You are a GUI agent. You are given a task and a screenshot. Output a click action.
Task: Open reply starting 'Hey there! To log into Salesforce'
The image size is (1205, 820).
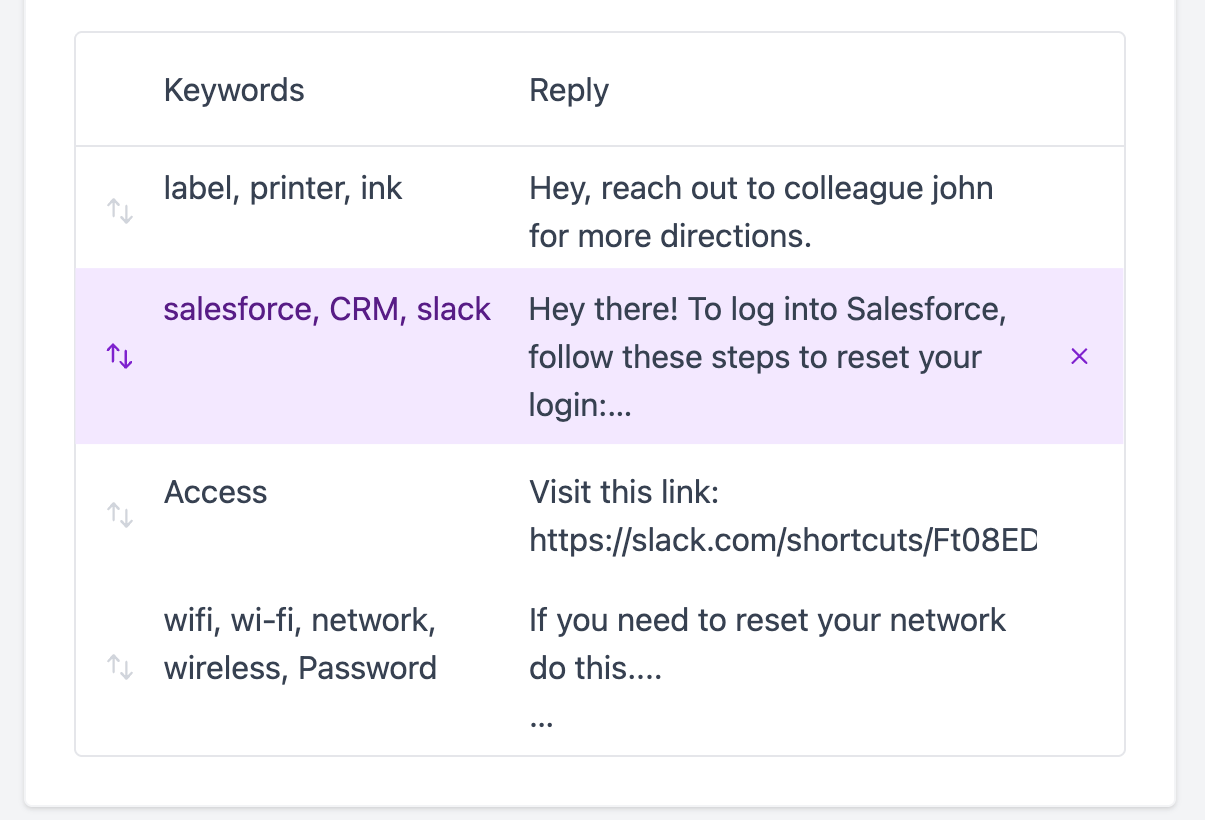coord(768,357)
